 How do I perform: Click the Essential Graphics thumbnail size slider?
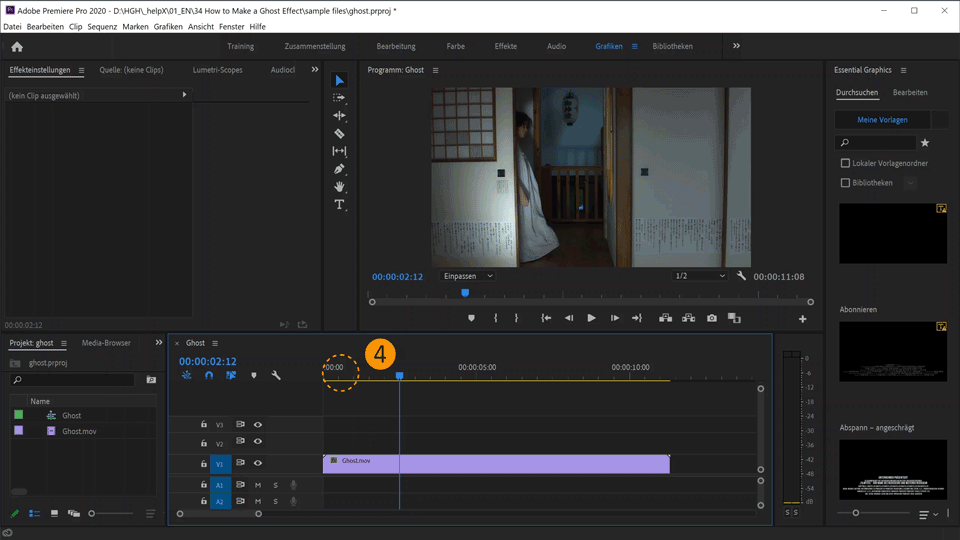[856, 513]
